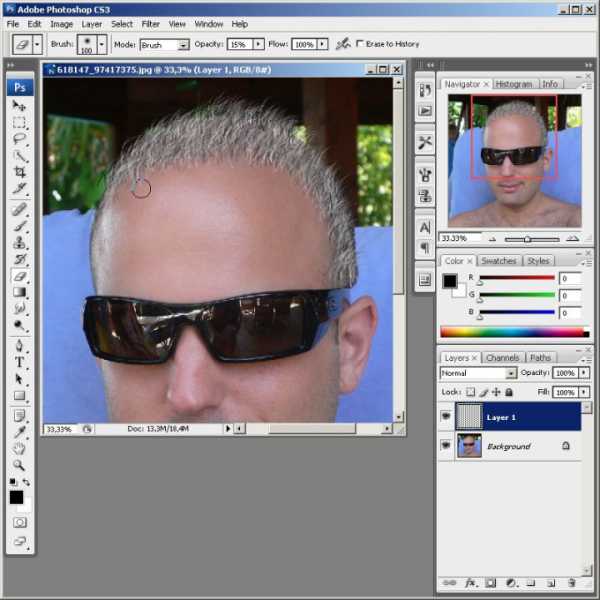Select the Brush tool in toolbox
This screenshot has width=600, height=600.
point(19,226)
